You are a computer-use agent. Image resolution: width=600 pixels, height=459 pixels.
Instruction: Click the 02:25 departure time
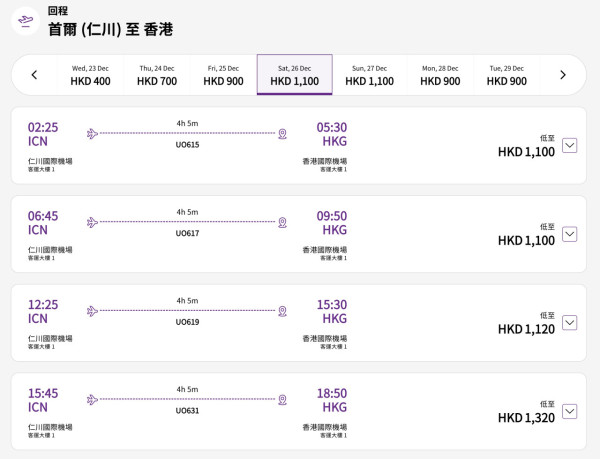point(43,127)
